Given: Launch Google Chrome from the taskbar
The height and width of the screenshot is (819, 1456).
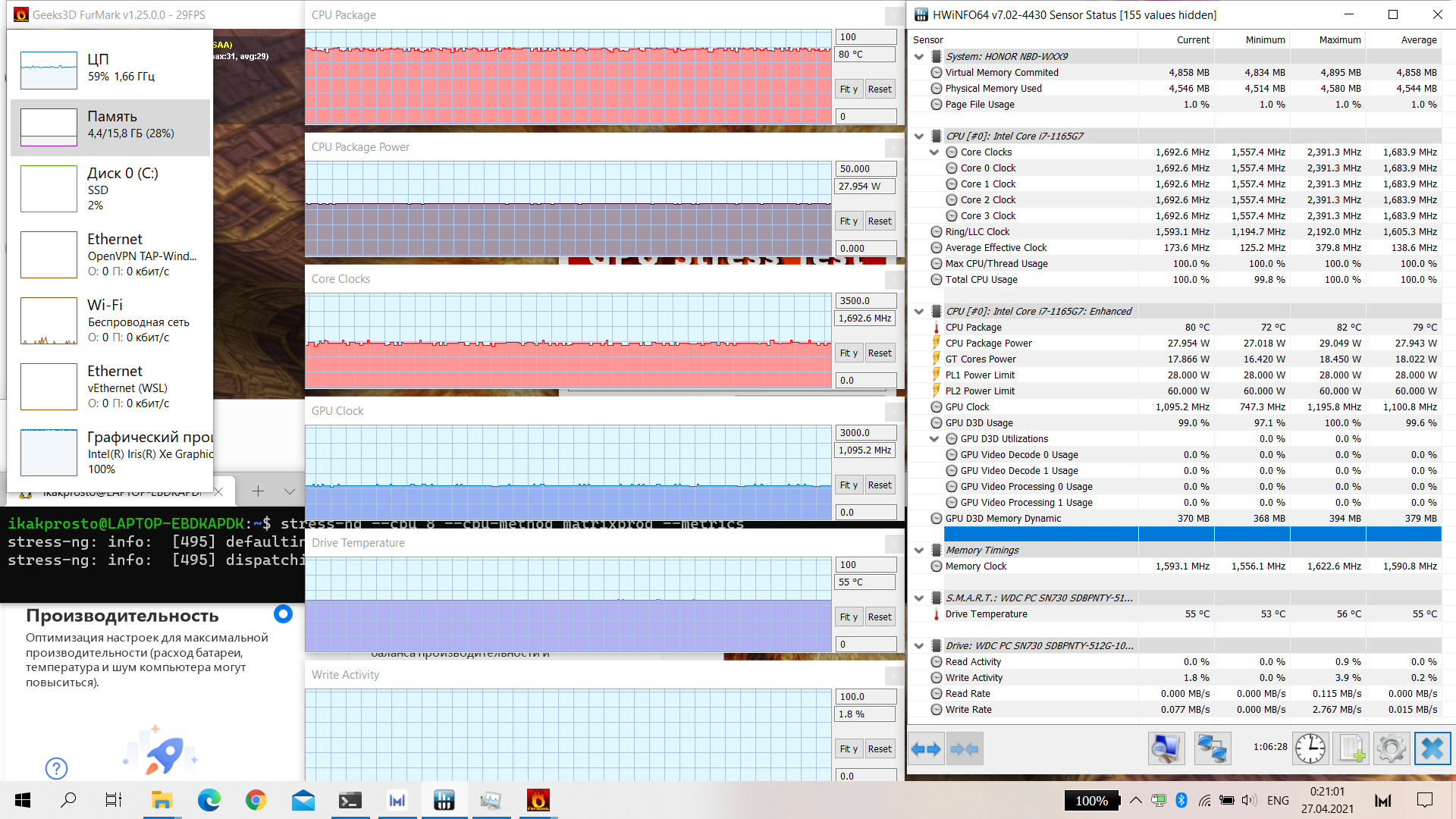Looking at the screenshot, I should click(x=256, y=800).
